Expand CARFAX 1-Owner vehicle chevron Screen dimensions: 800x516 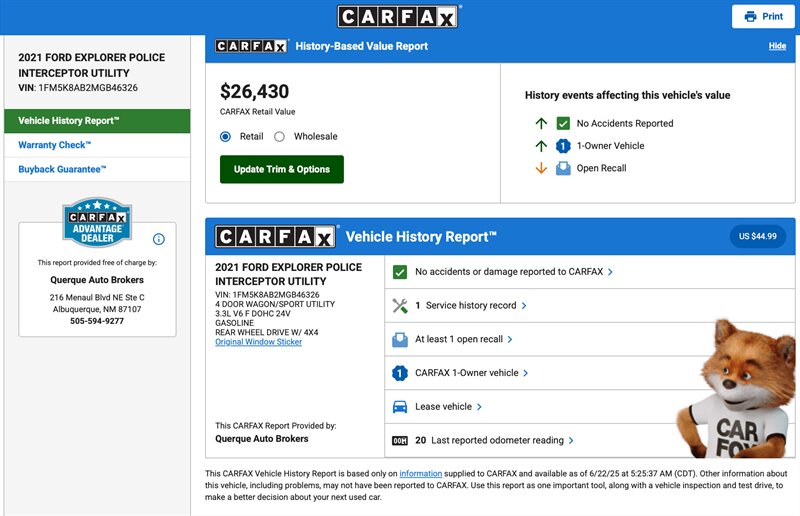pyautogui.click(x=526, y=373)
